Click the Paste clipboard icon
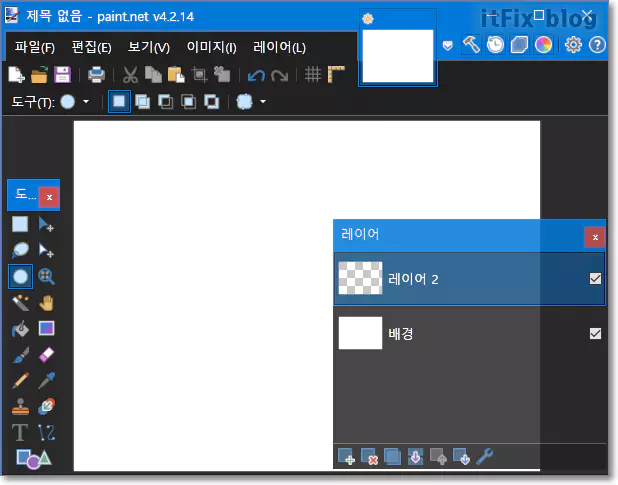The width and height of the screenshot is (618, 485). coord(176,74)
